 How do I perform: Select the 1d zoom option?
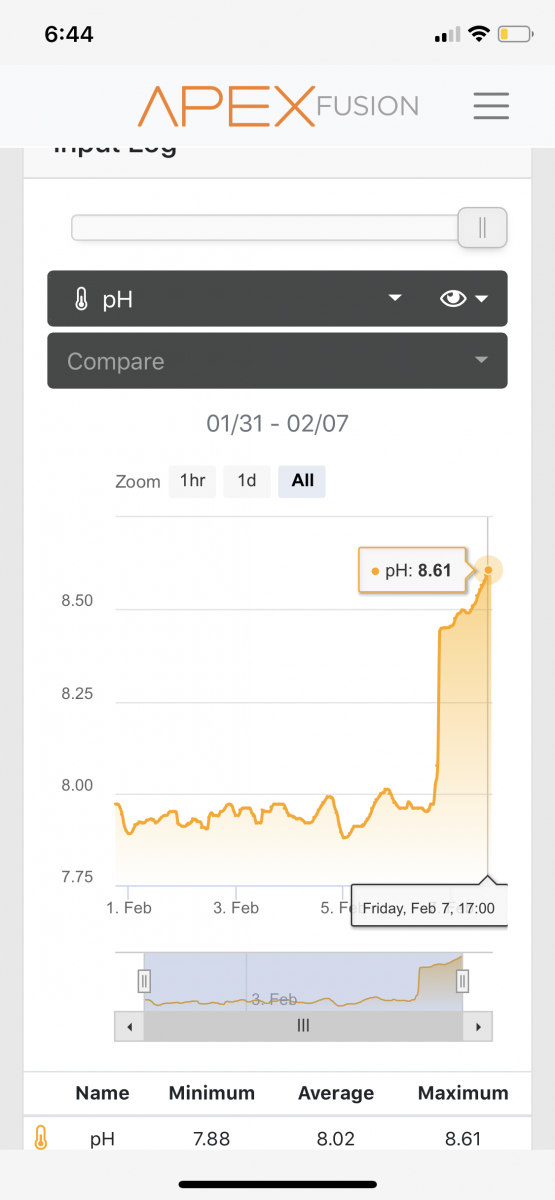(x=247, y=481)
